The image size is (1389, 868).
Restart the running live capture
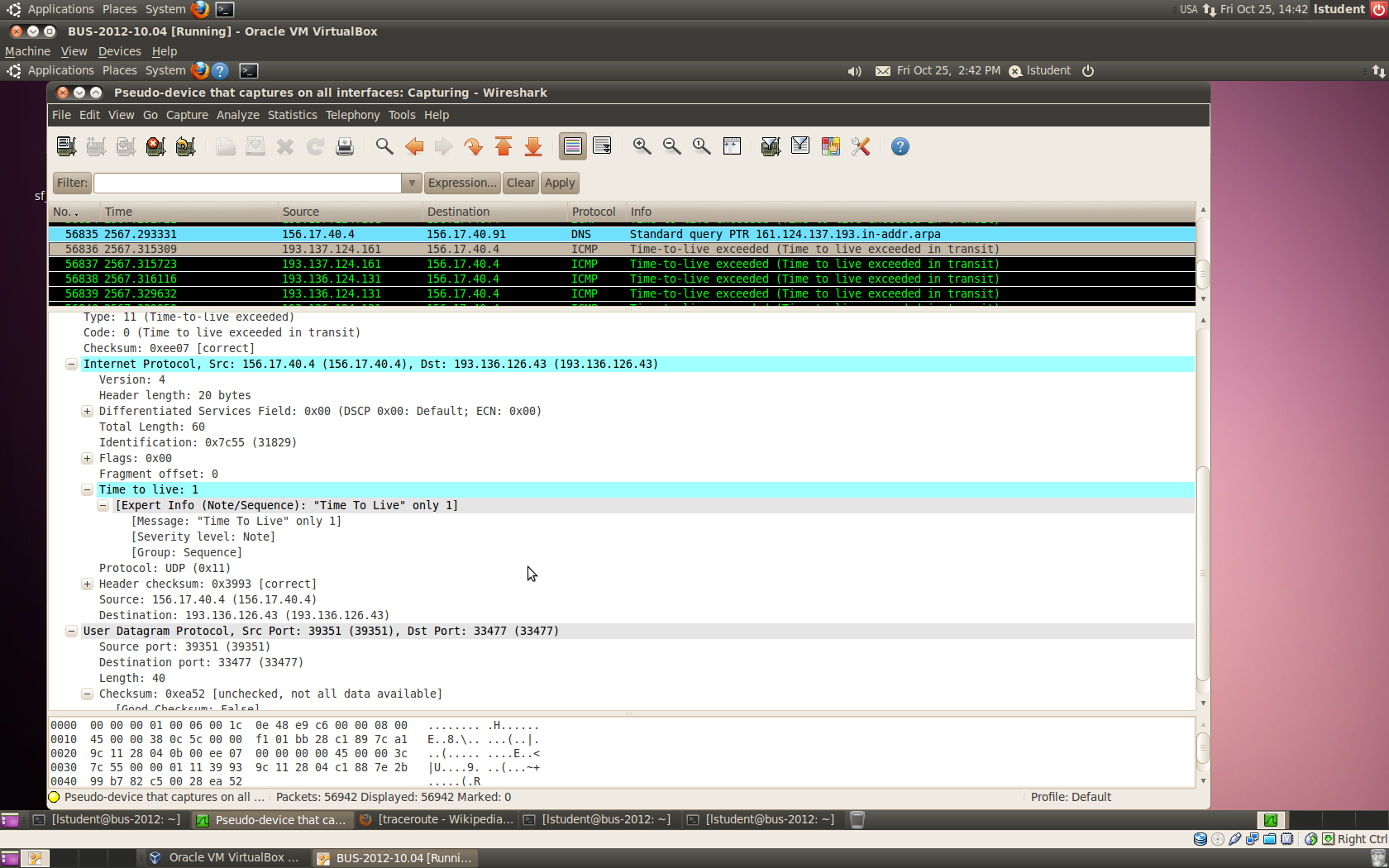(185, 146)
